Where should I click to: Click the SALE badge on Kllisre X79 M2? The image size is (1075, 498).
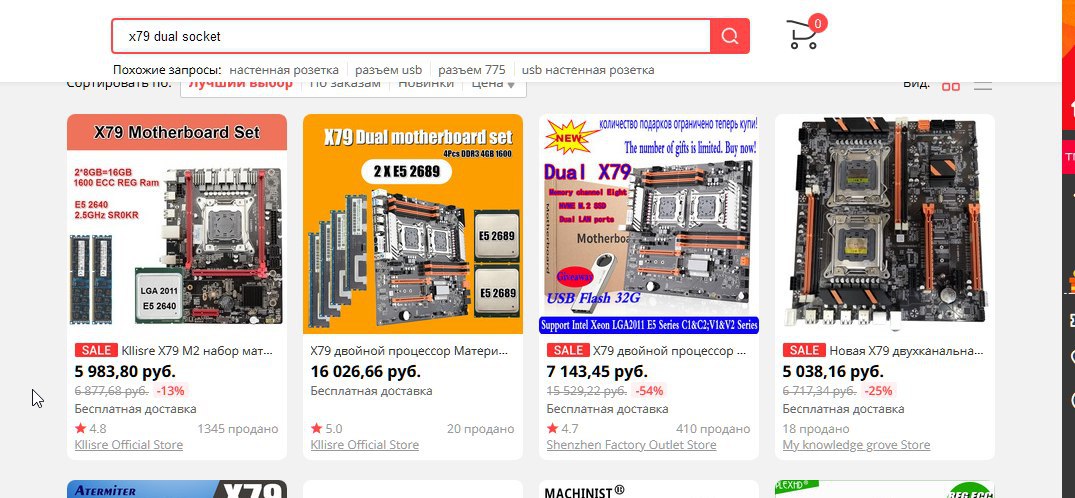pos(96,351)
